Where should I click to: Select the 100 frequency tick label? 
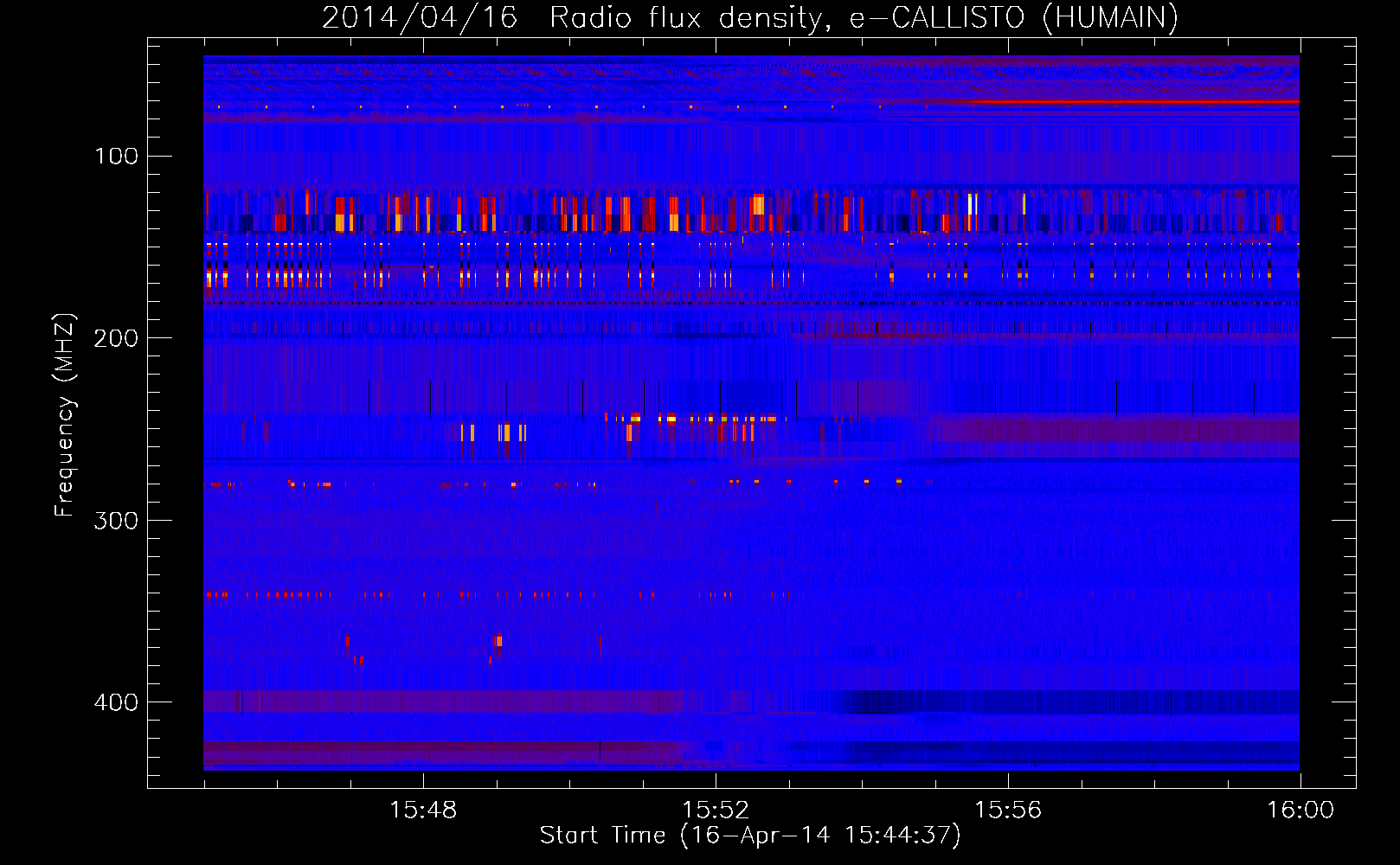coord(117,157)
